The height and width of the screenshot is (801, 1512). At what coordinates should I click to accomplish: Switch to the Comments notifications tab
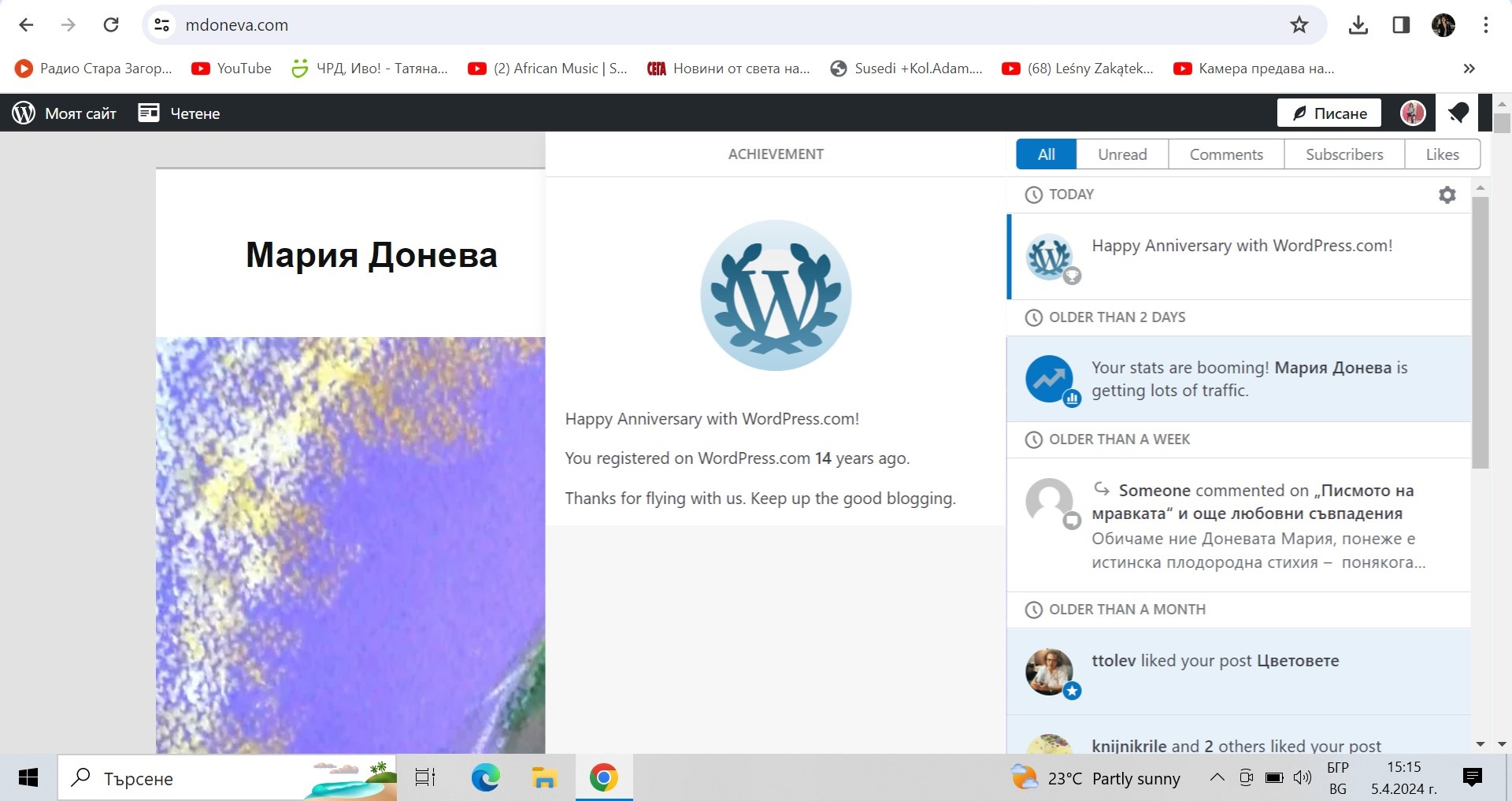pos(1225,154)
